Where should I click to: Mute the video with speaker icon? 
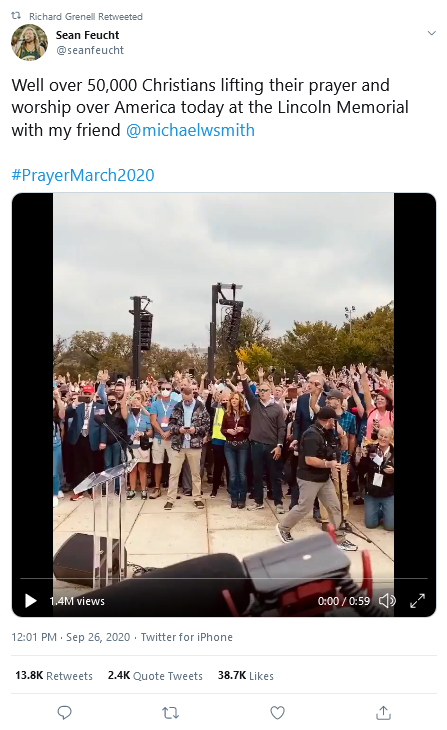(387, 601)
